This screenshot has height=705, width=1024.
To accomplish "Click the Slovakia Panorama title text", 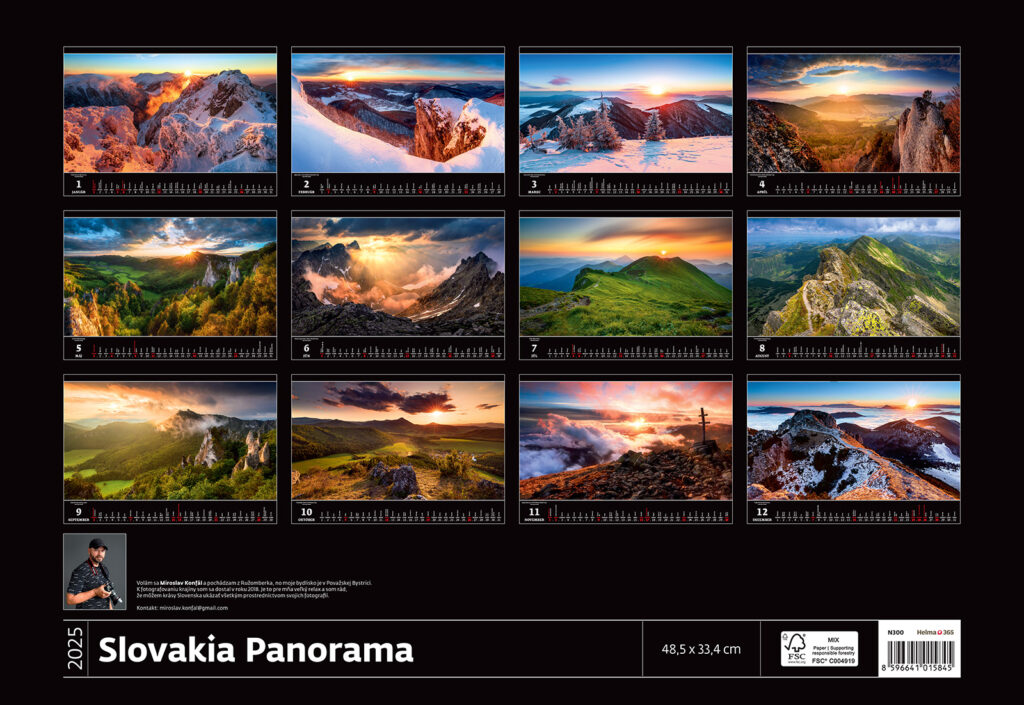I will (x=255, y=650).
